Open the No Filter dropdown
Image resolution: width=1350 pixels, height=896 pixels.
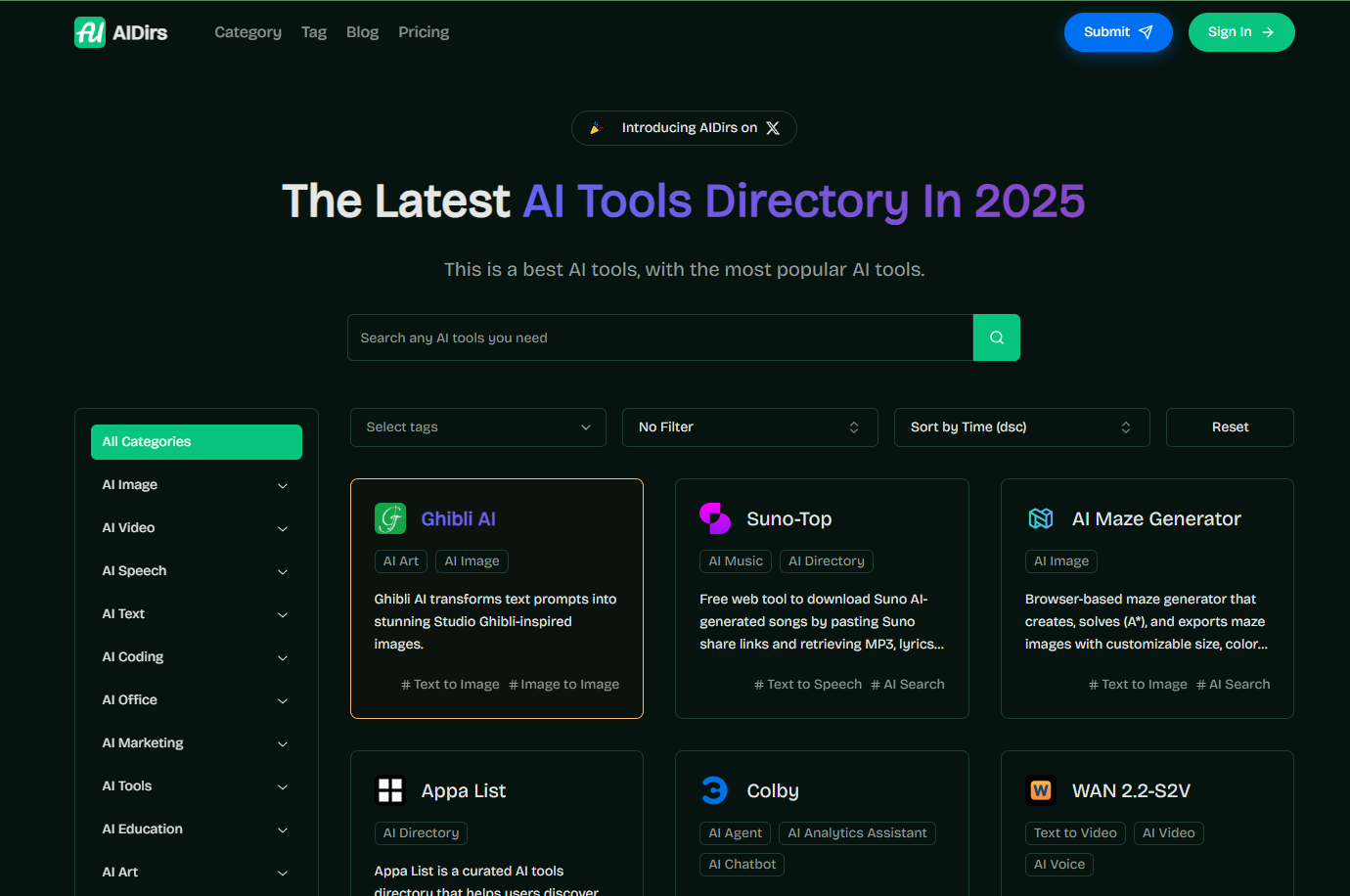click(749, 427)
